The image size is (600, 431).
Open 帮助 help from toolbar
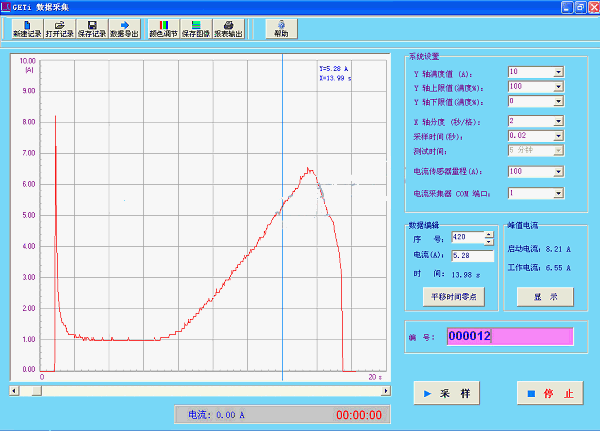click(281, 29)
